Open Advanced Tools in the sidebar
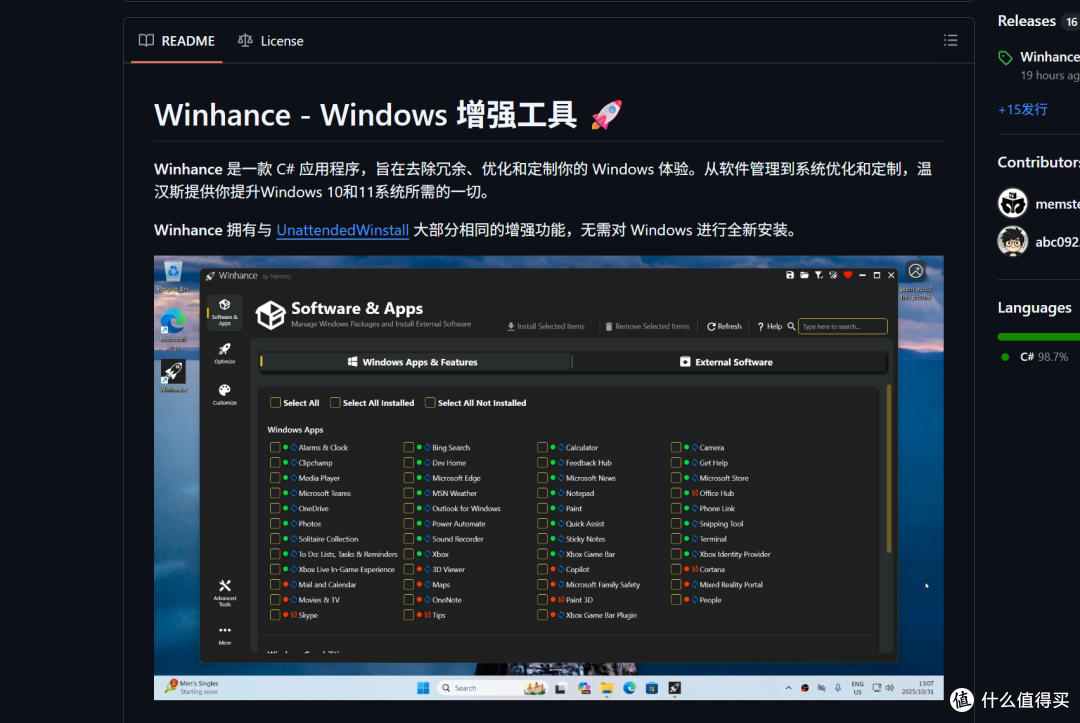The height and width of the screenshot is (723, 1080). click(225, 592)
